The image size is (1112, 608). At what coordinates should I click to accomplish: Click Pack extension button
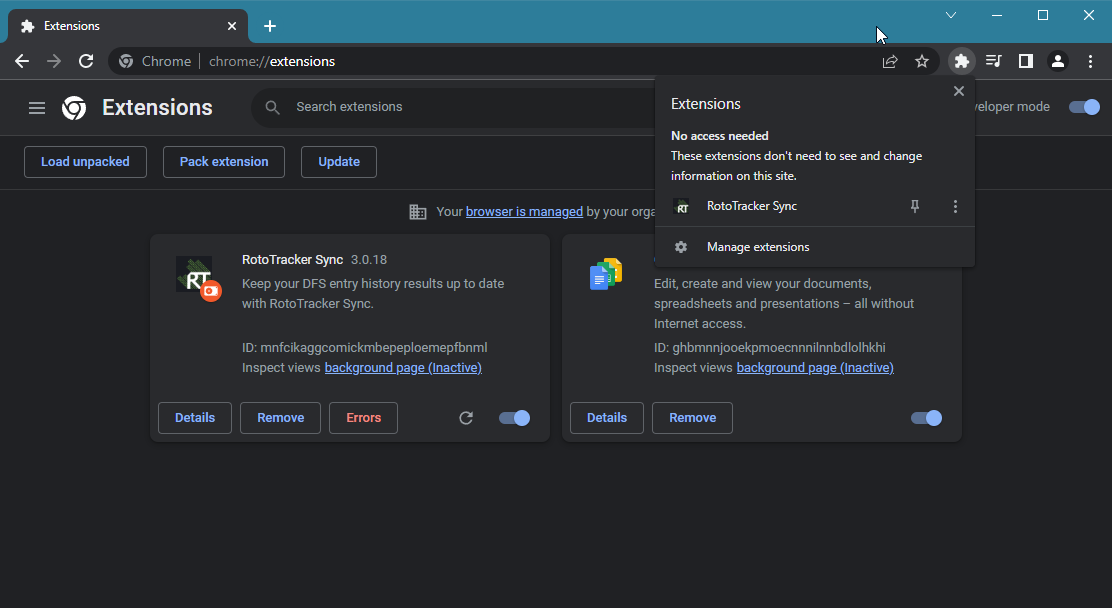click(x=224, y=162)
